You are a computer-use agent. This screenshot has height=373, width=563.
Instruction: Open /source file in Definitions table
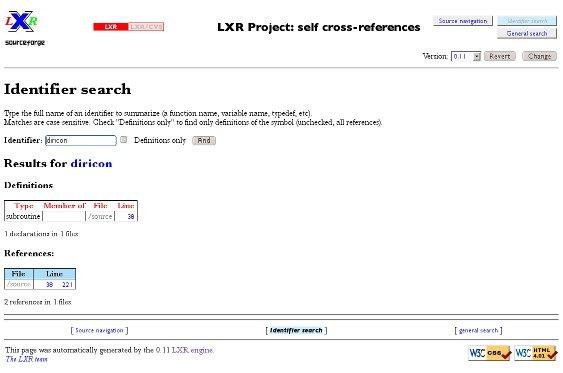(x=100, y=216)
